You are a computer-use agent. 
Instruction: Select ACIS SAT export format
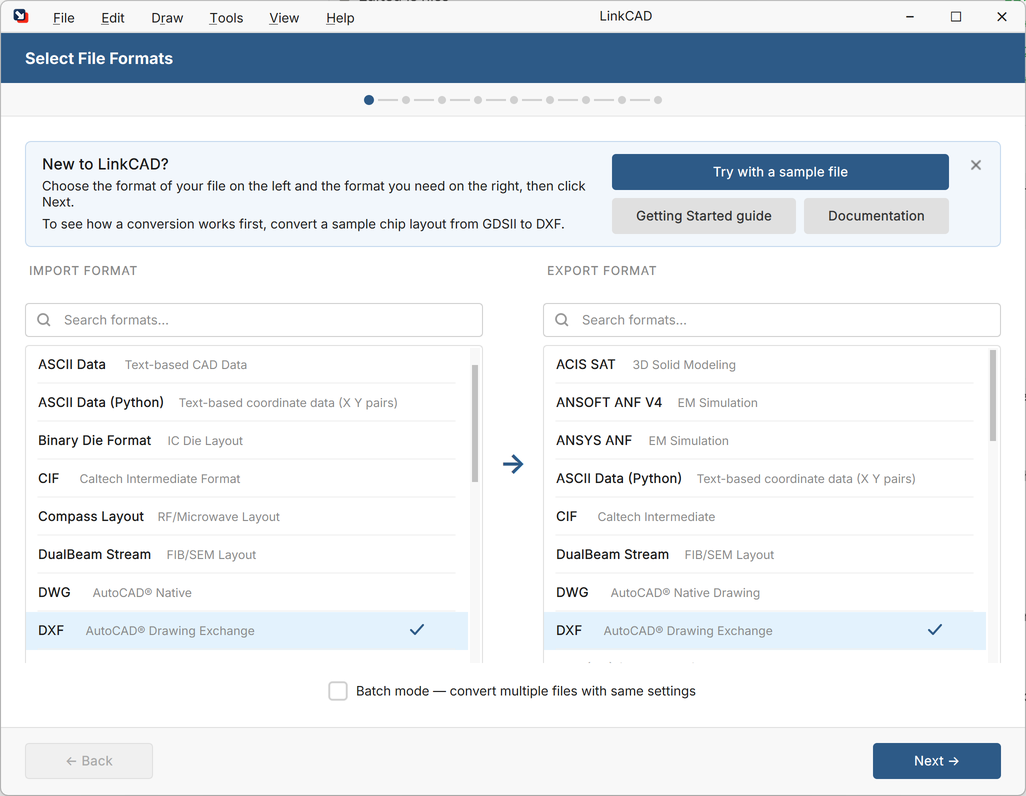coord(764,365)
